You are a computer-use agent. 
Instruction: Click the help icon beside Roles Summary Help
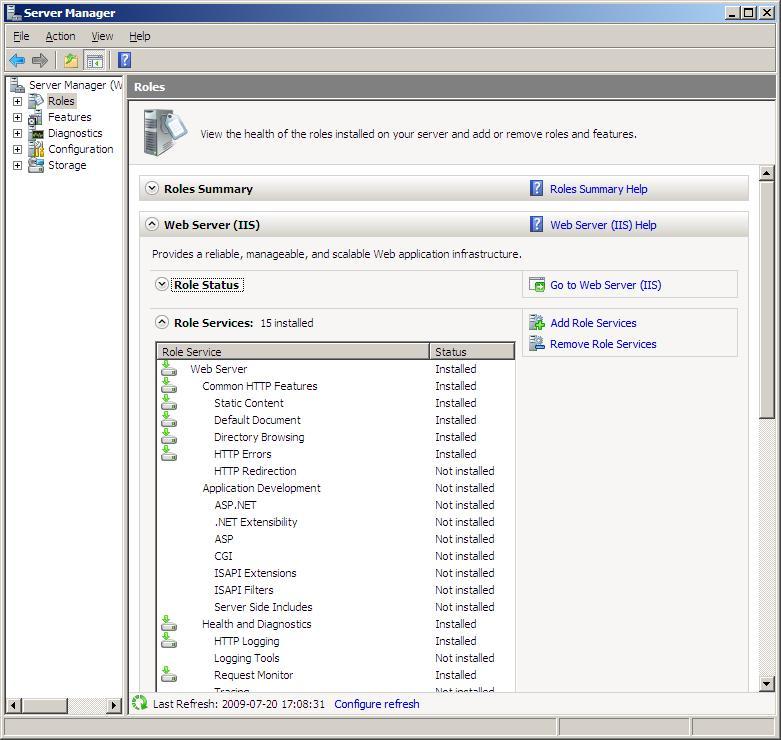[x=536, y=188]
